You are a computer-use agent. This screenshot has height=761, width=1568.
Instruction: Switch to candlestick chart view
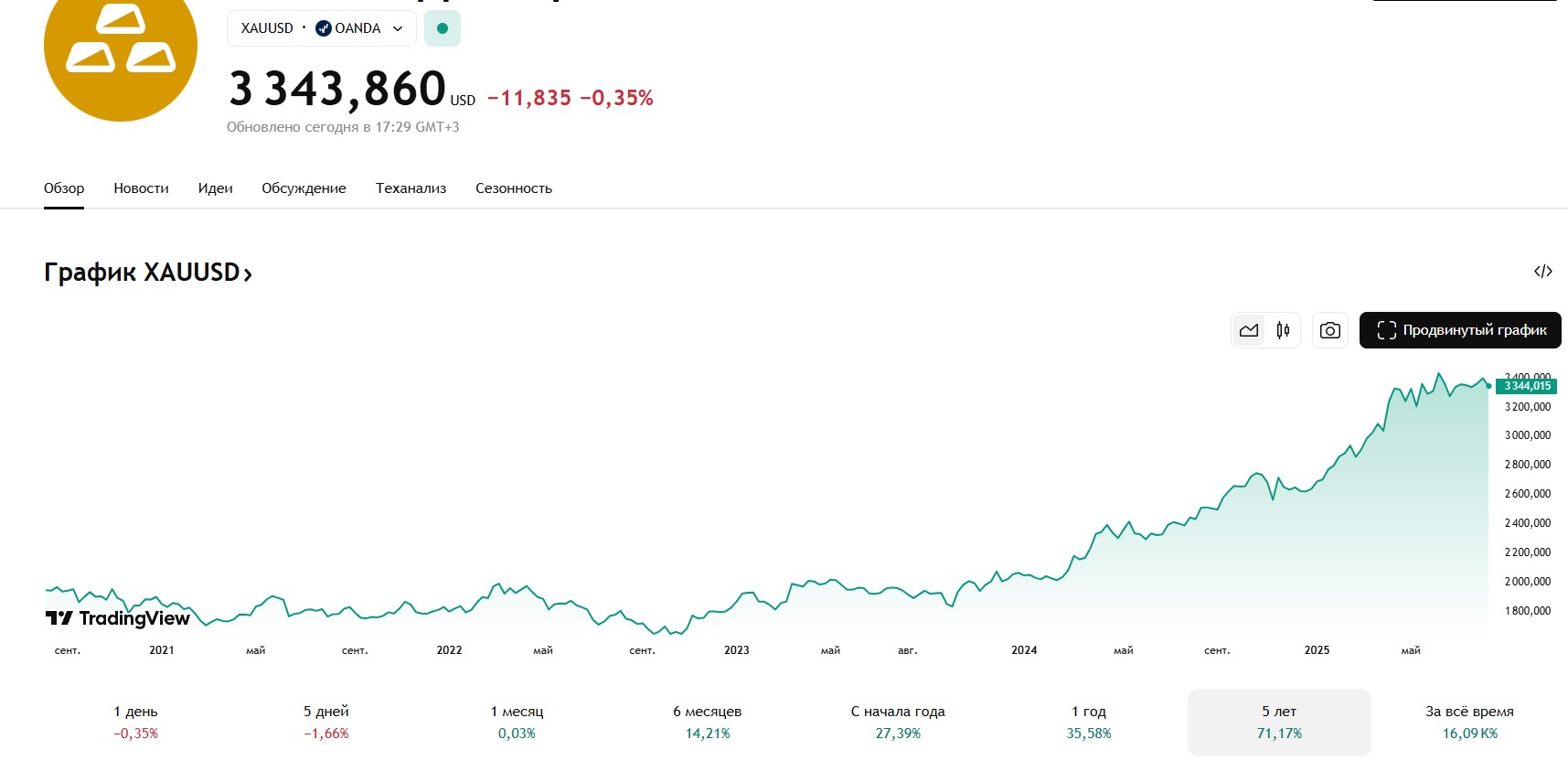pos(1283,330)
